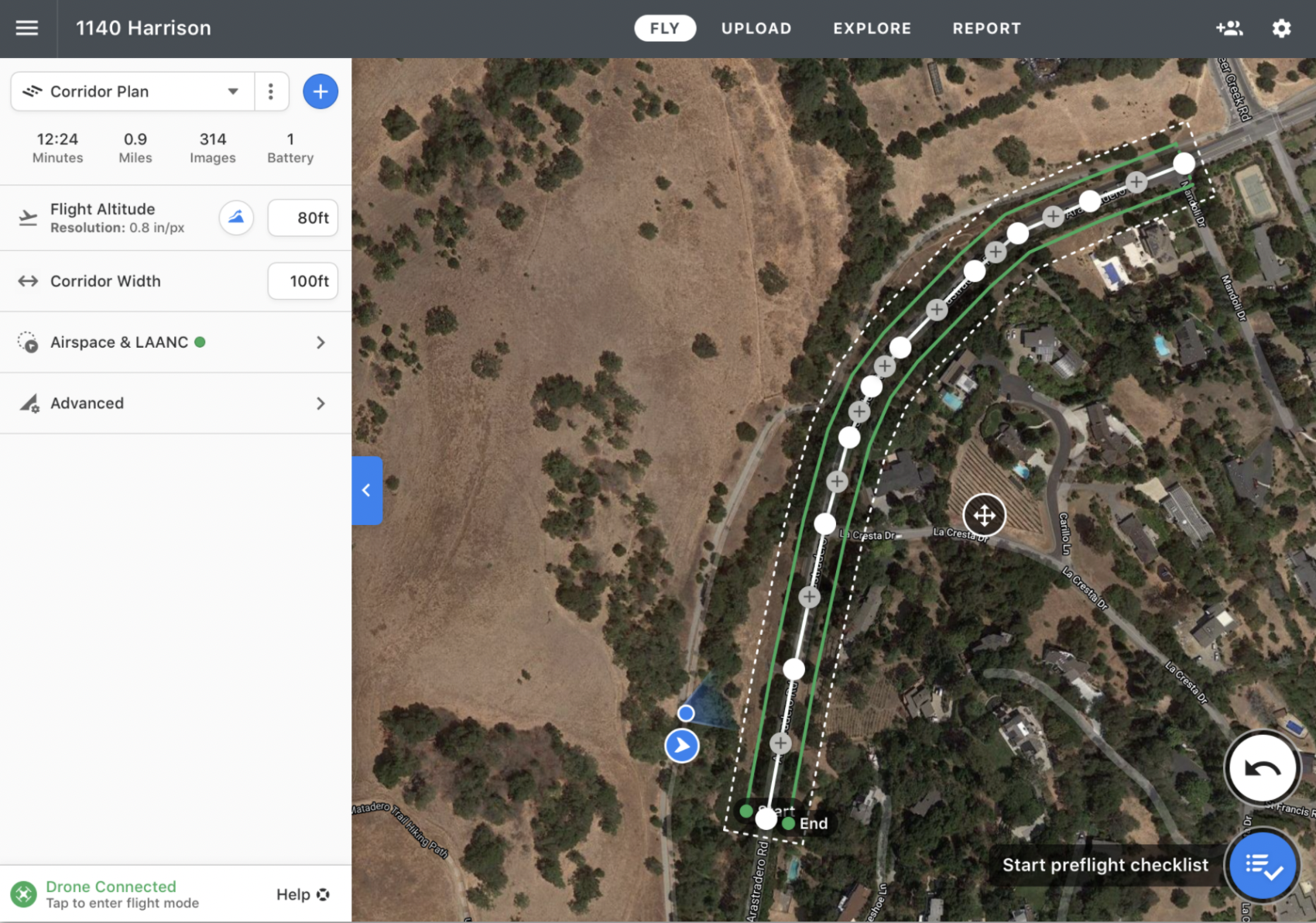Collapse the left side panel
Image resolution: width=1316 pixels, height=923 pixels.
[367, 490]
